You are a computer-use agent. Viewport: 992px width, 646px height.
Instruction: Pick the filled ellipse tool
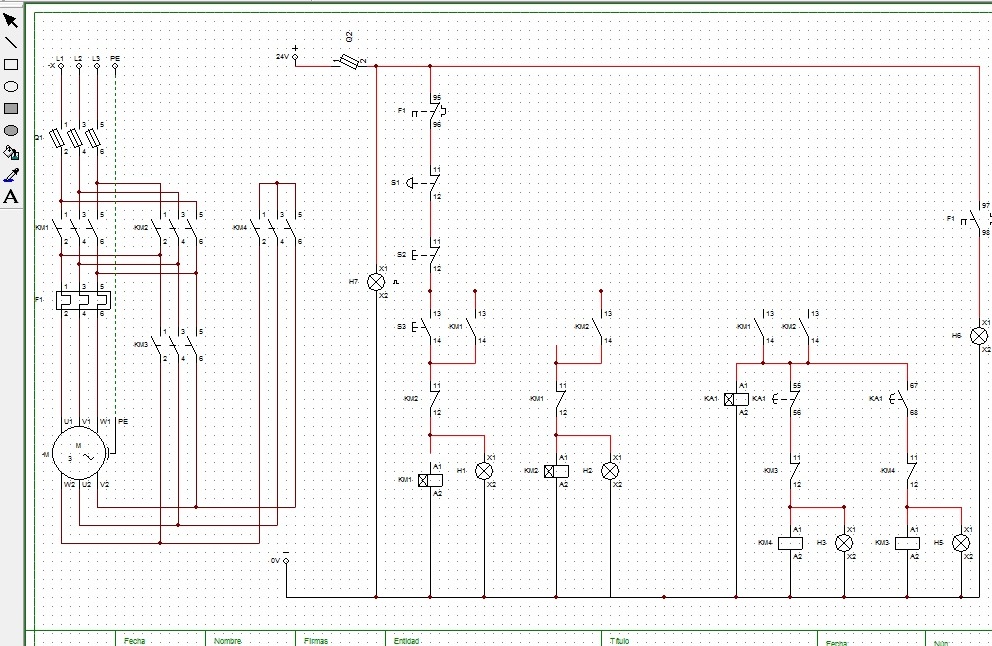tap(11, 130)
